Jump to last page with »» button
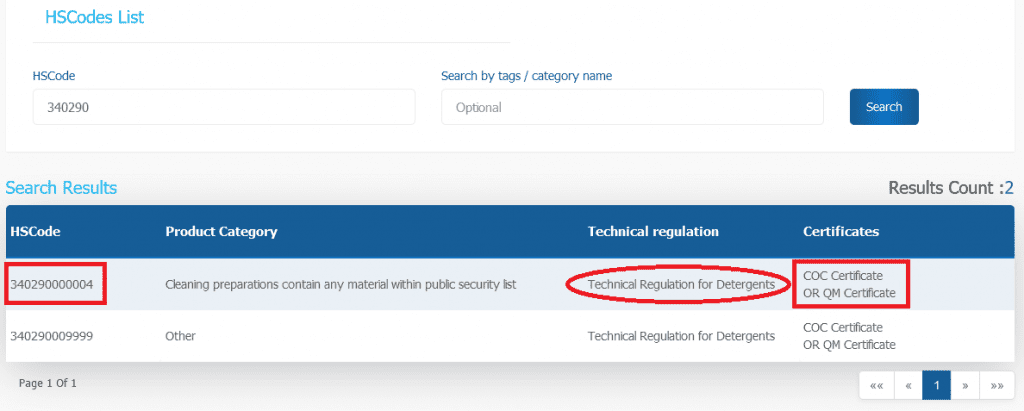 (996, 385)
